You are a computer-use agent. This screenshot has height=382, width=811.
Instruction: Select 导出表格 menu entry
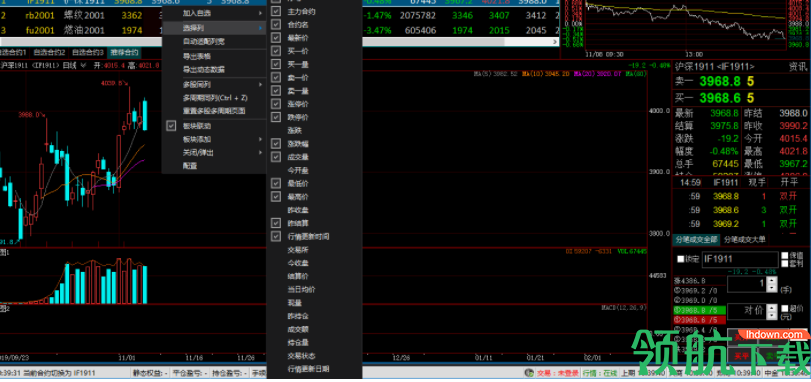(214, 56)
